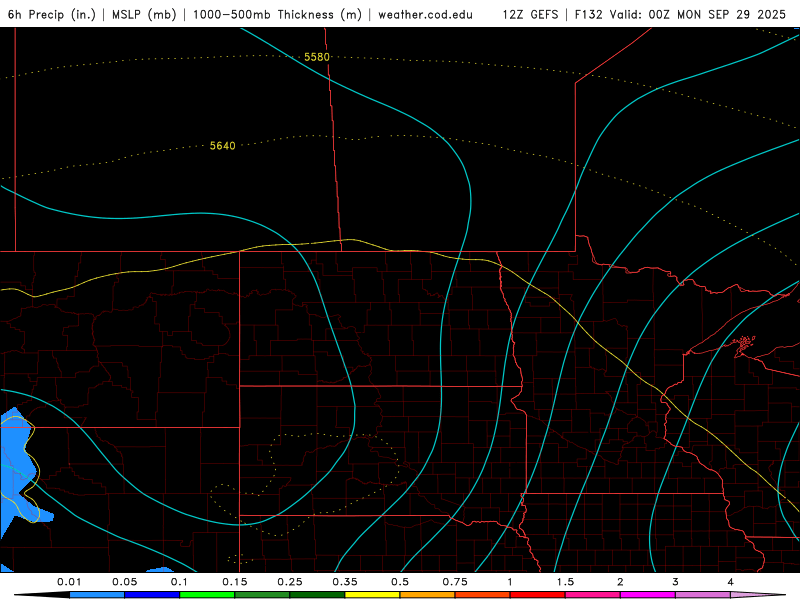
Task: Click the magenta 2 to 3 legend segment
Action: 648,595
